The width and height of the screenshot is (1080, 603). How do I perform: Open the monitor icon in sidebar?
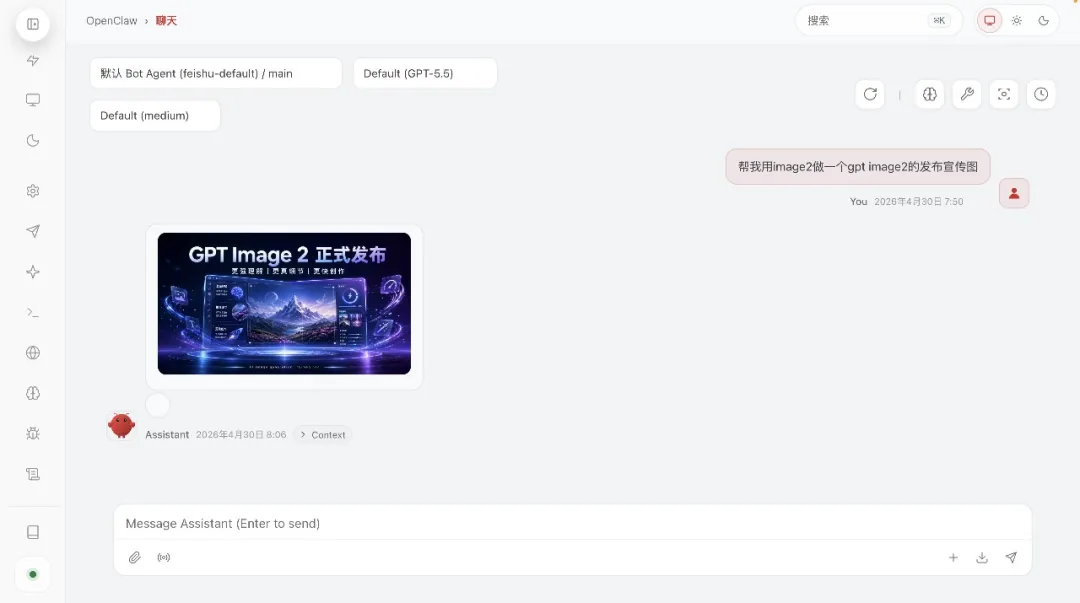click(x=32, y=100)
